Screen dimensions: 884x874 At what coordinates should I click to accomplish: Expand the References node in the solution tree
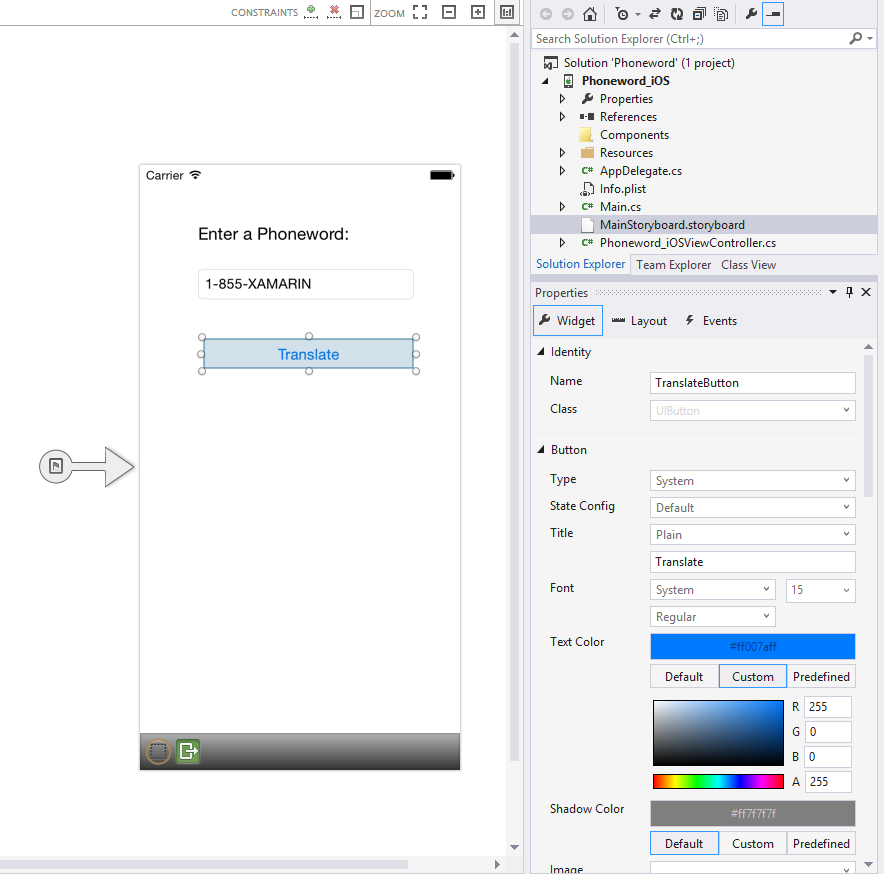563,117
